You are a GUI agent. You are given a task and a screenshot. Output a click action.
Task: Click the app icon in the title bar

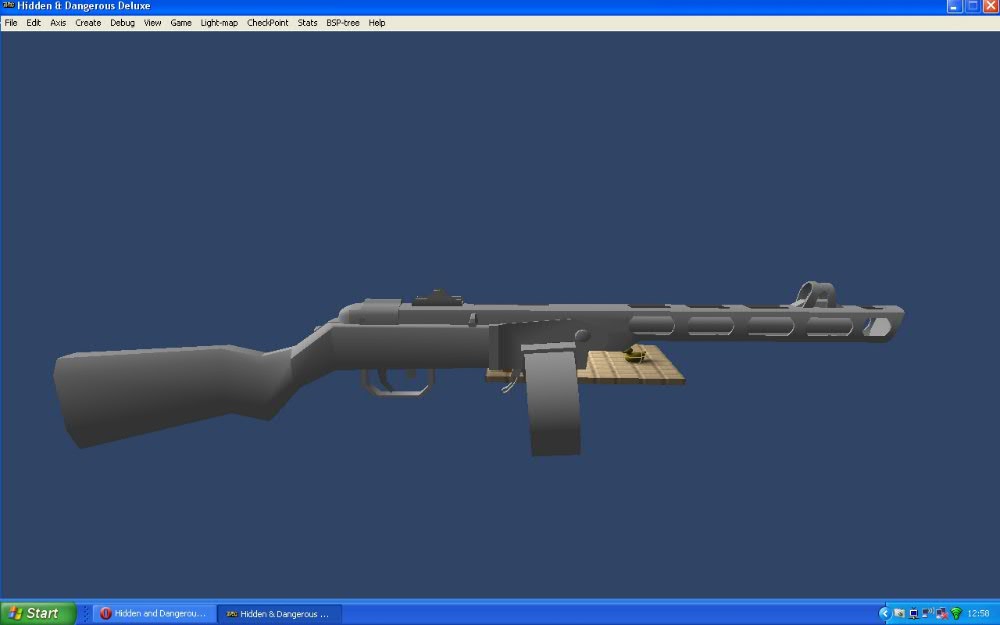(x=8, y=6)
